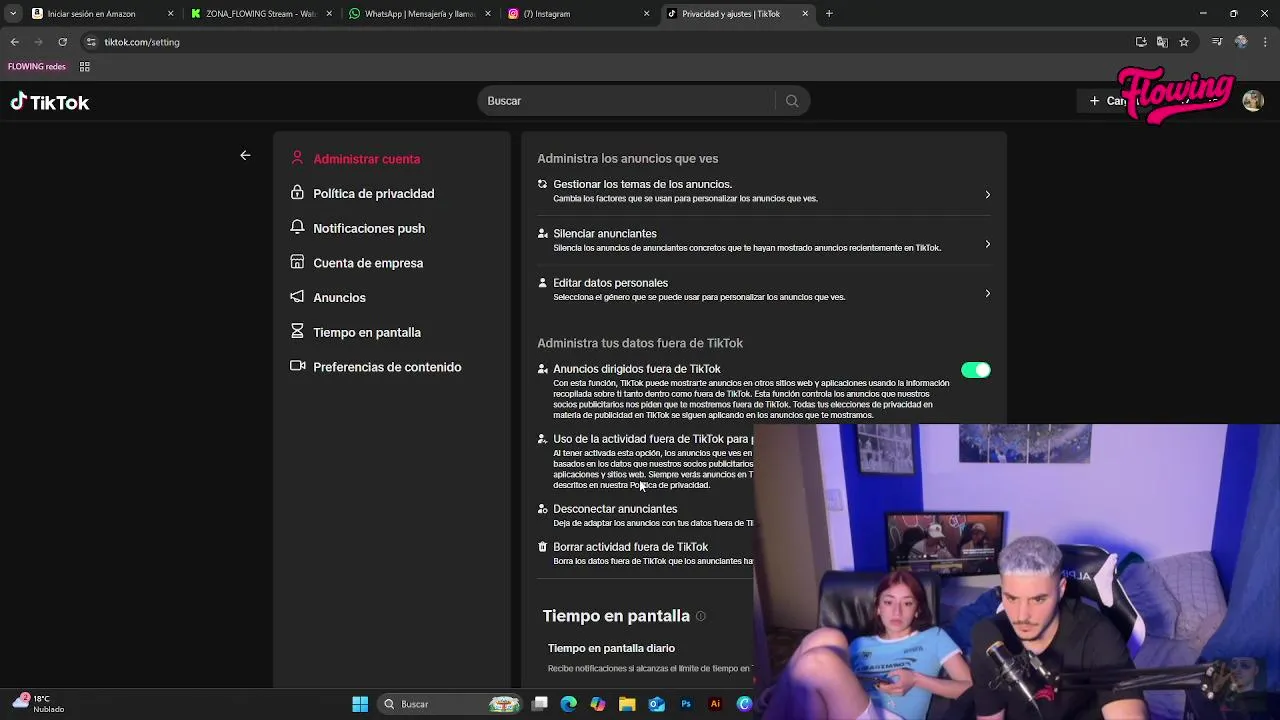Open File Explorer from the taskbar
This screenshot has height=720, width=1280.
point(627,704)
